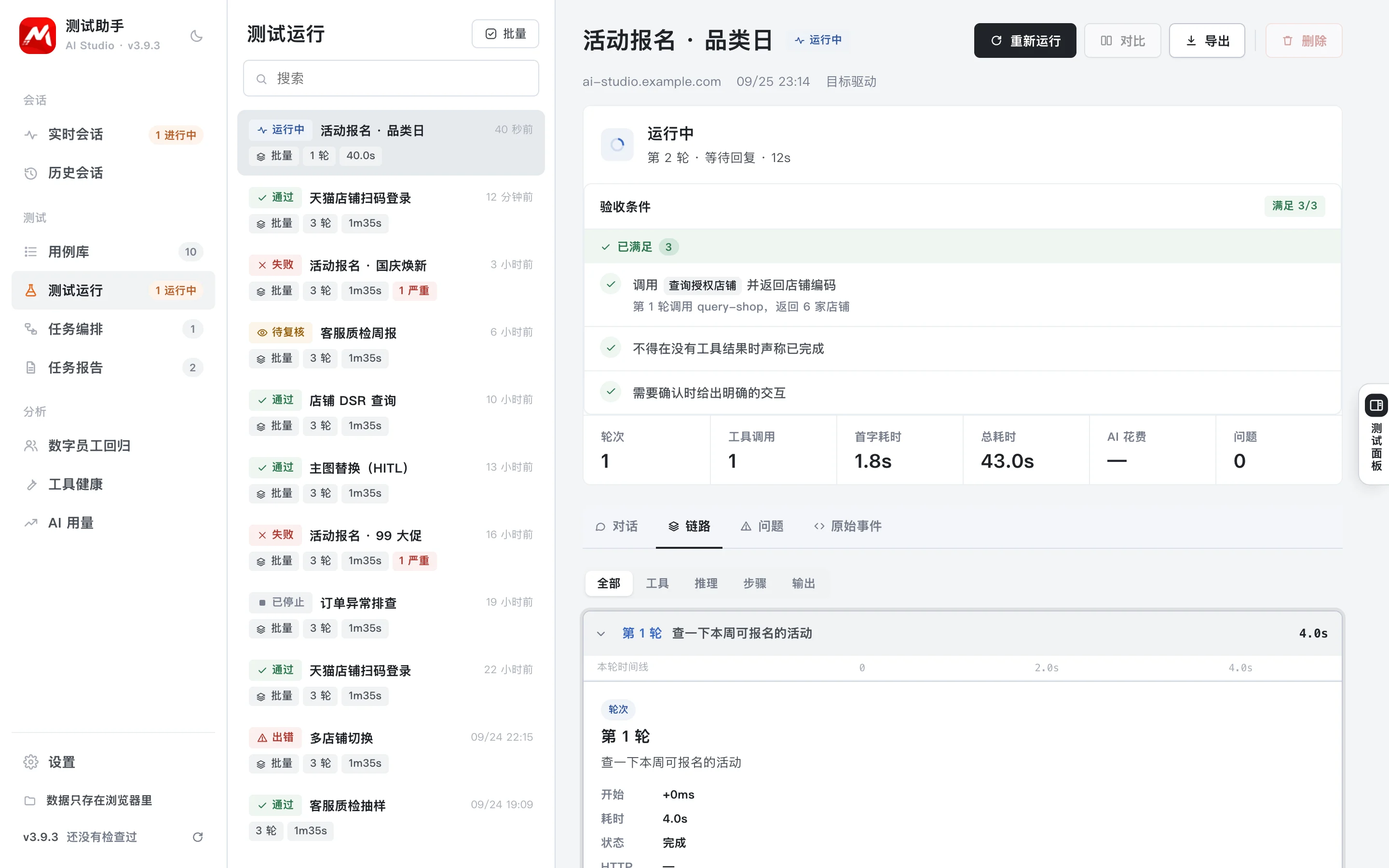Open 历史会话 in the sidebar

click(113, 173)
